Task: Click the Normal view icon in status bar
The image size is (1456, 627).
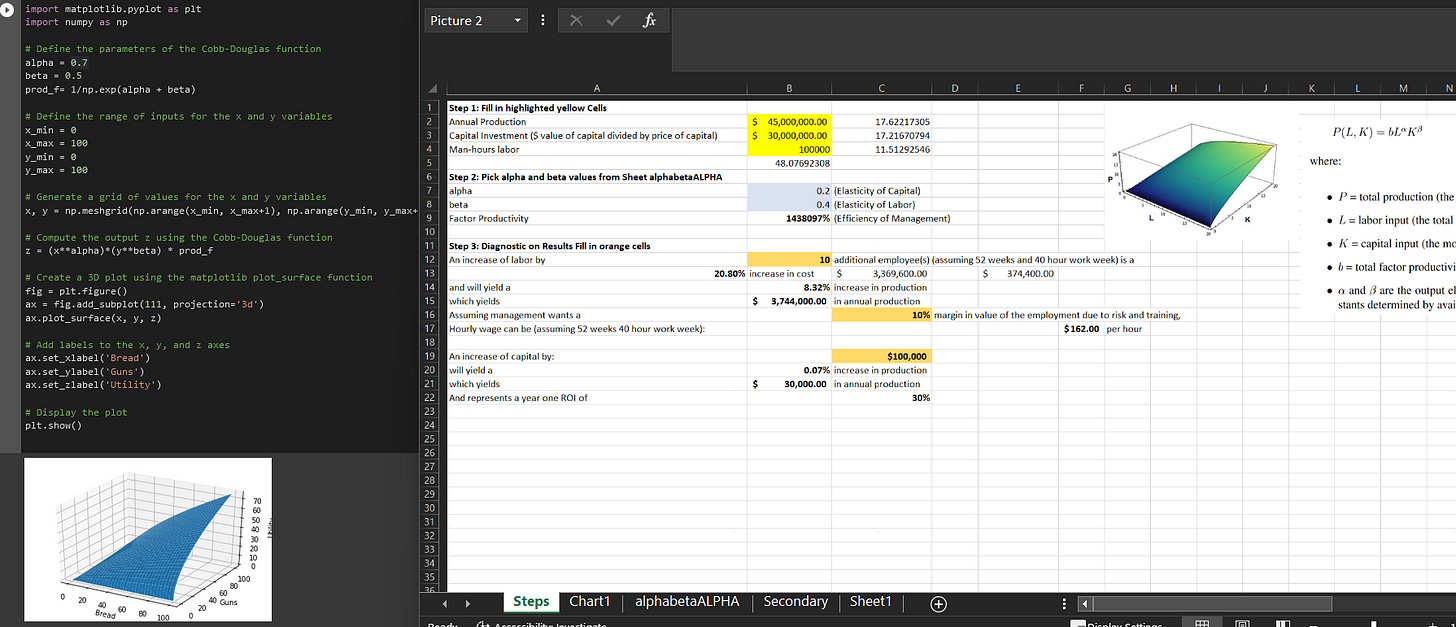Action: 1203,623
